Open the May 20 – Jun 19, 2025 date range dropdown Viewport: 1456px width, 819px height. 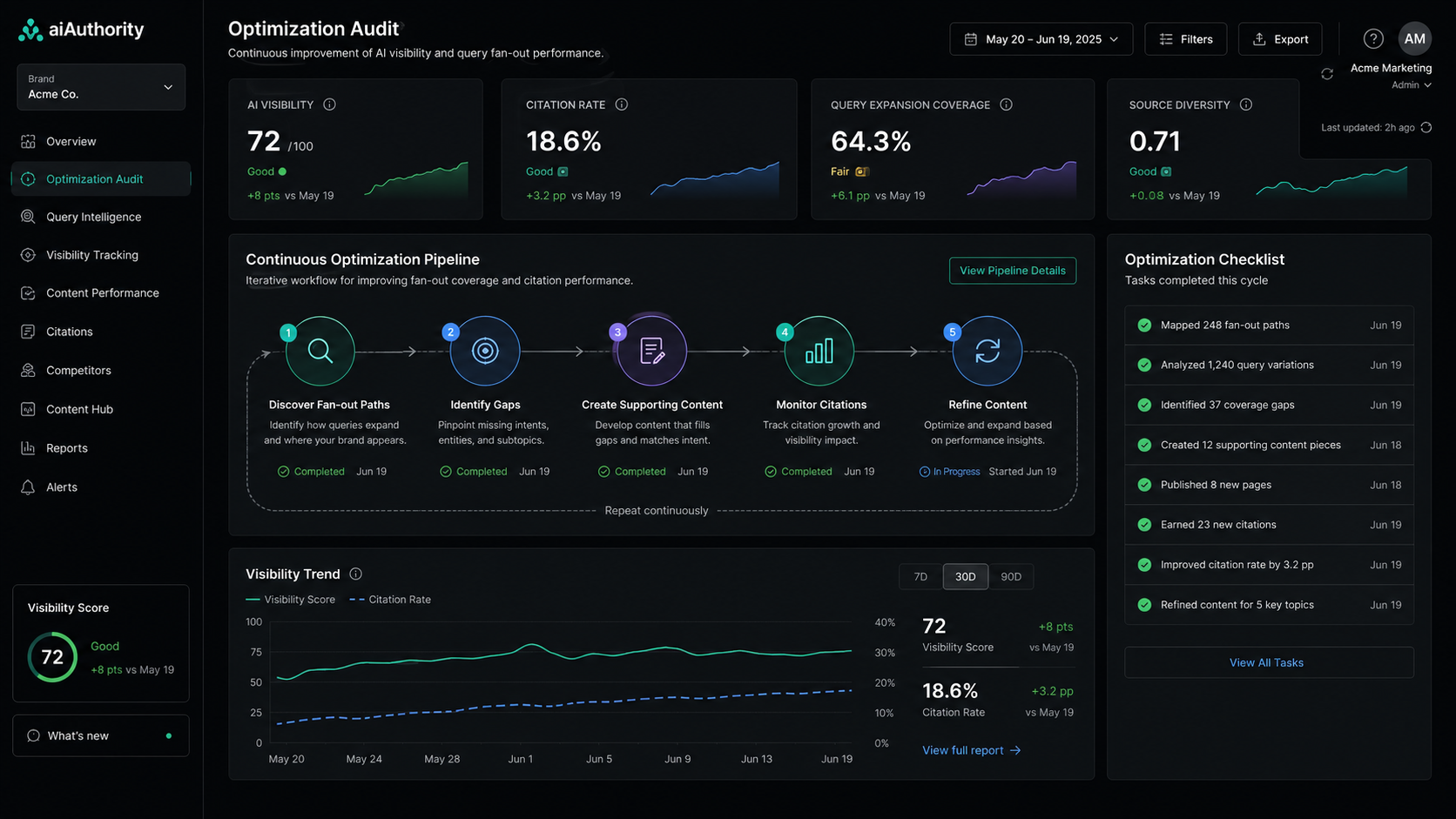pyautogui.click(x=1041, y=39)
